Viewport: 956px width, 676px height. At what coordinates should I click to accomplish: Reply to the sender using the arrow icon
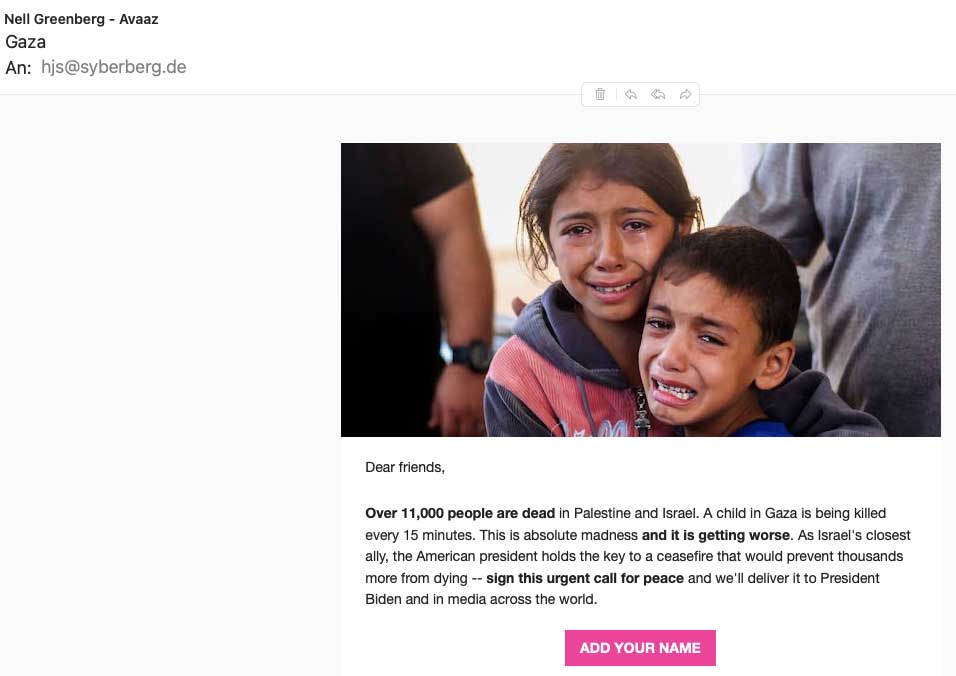(x=631, y=94)
